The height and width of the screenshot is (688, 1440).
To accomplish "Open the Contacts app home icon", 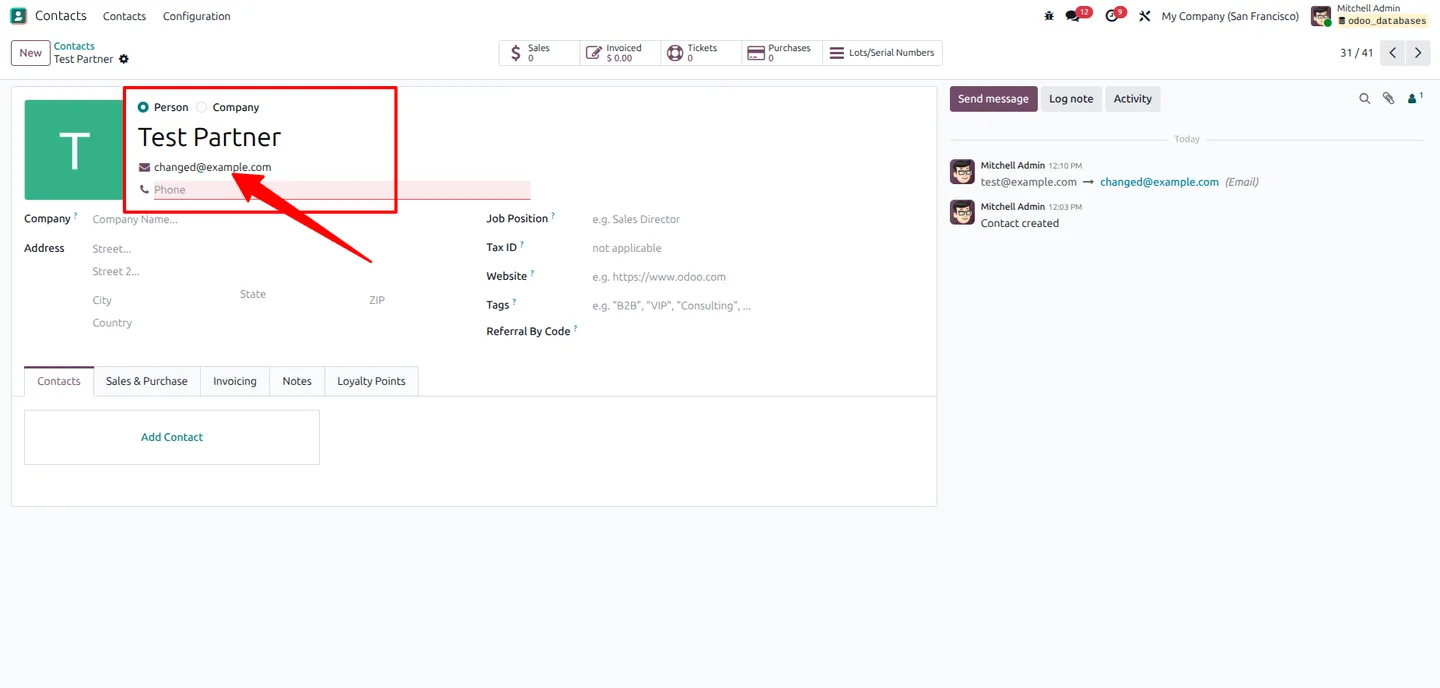I will tap(18, 16).
